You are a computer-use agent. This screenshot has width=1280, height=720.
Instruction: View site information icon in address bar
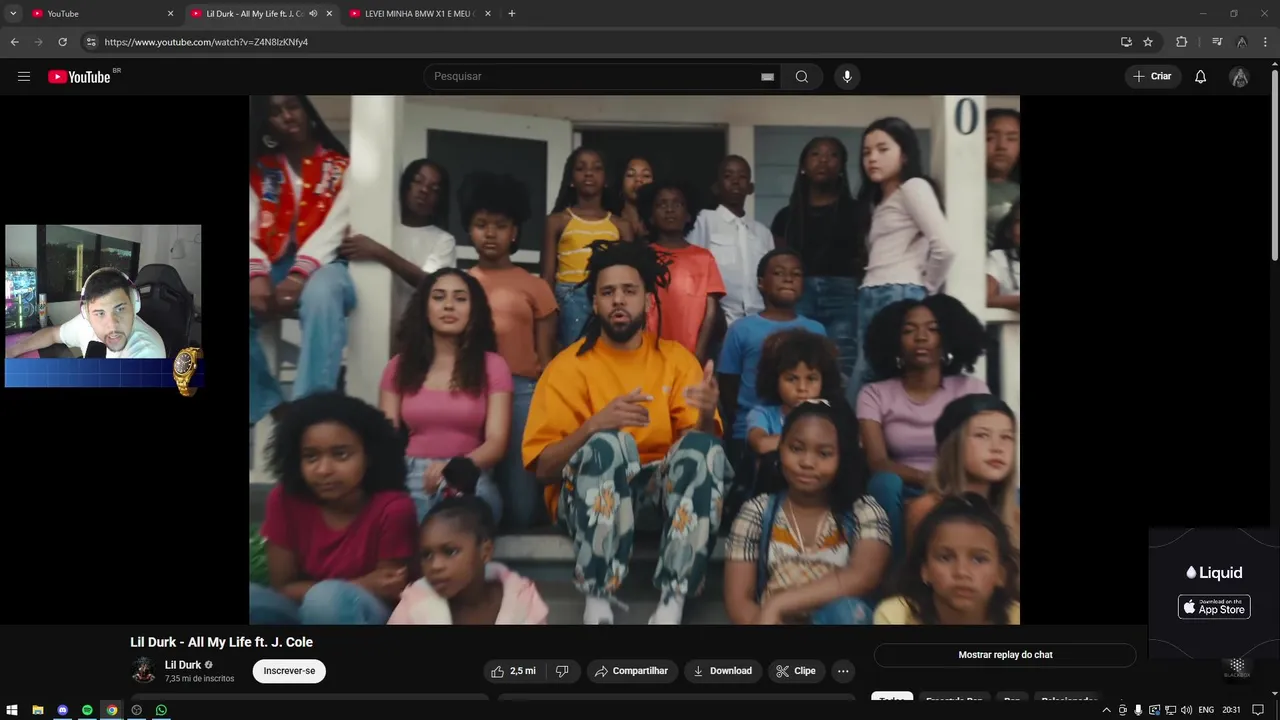tap(91, 42)
